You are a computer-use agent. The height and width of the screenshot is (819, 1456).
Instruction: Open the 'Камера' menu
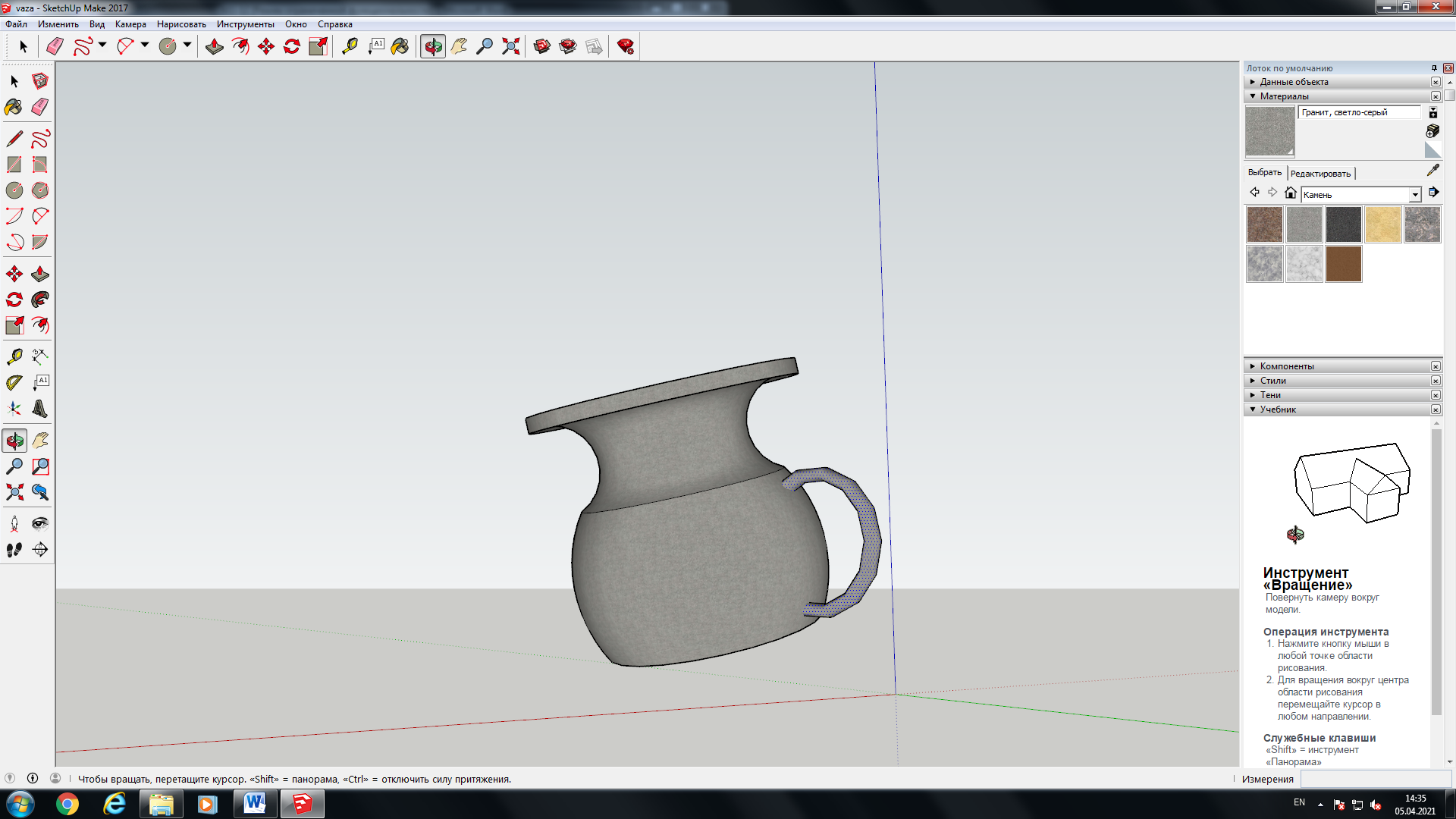coord(130,24)
